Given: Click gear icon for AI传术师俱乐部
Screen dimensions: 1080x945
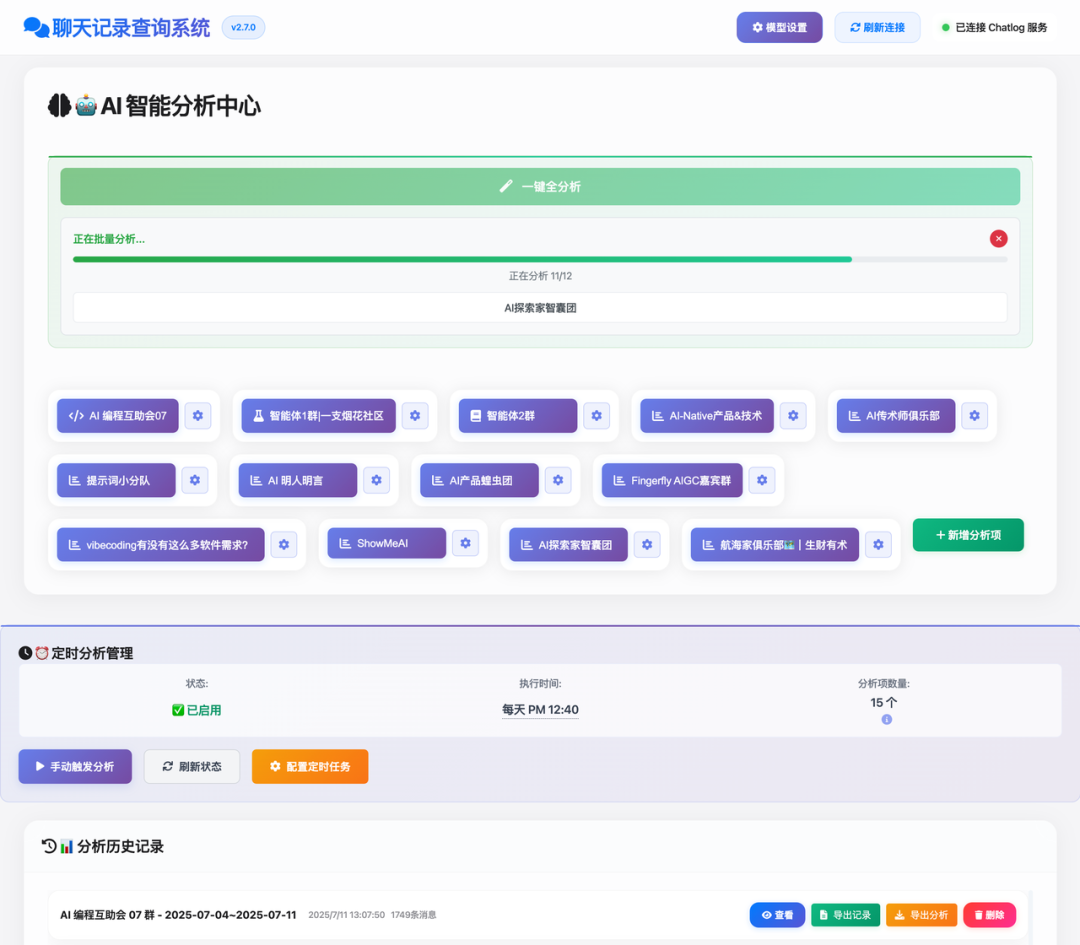Looking at the screenshot, I should [x=975, y=416].
